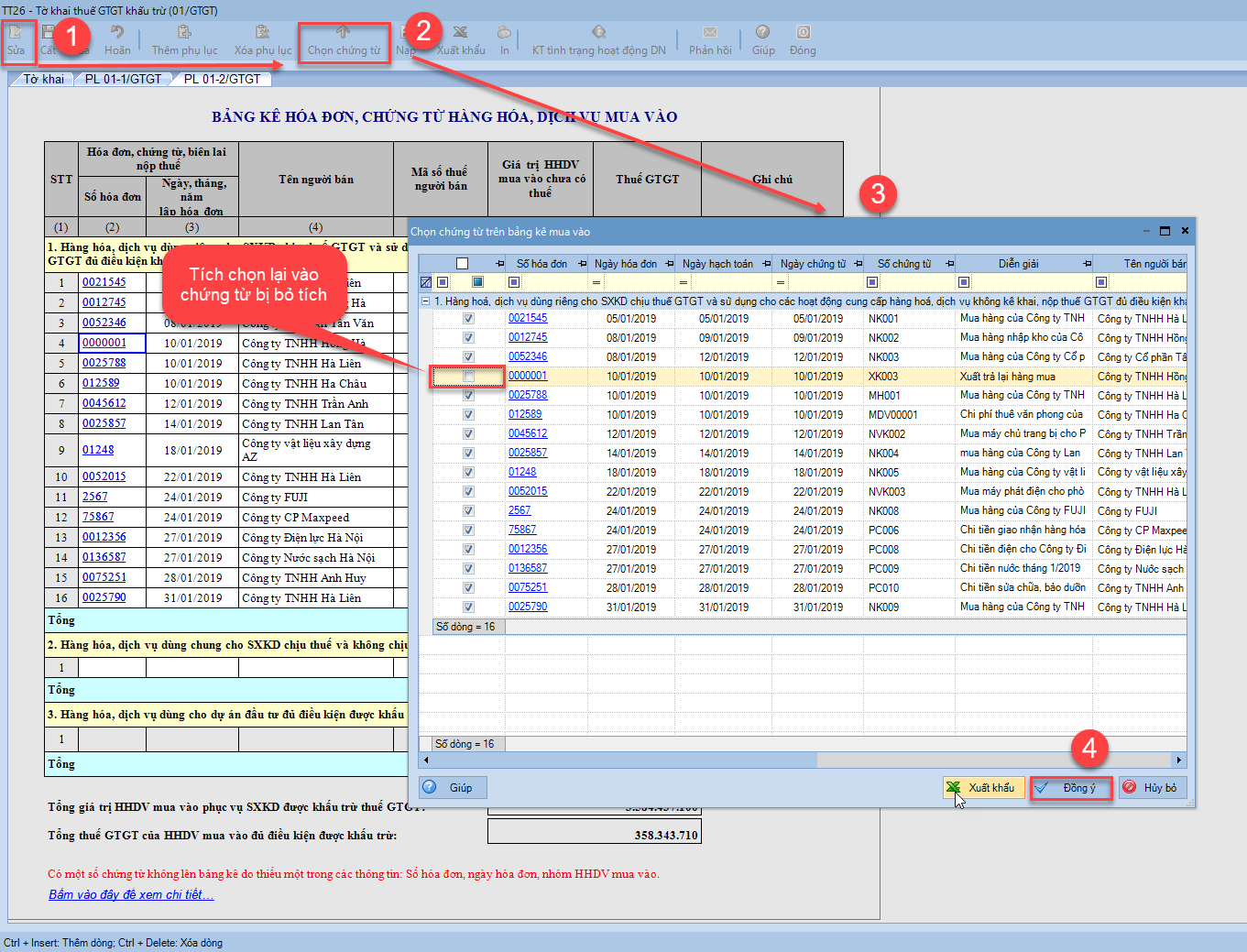Open Số chứng từ filter operator dropdown
1247x952 pixels.
[x=872, y=282]
